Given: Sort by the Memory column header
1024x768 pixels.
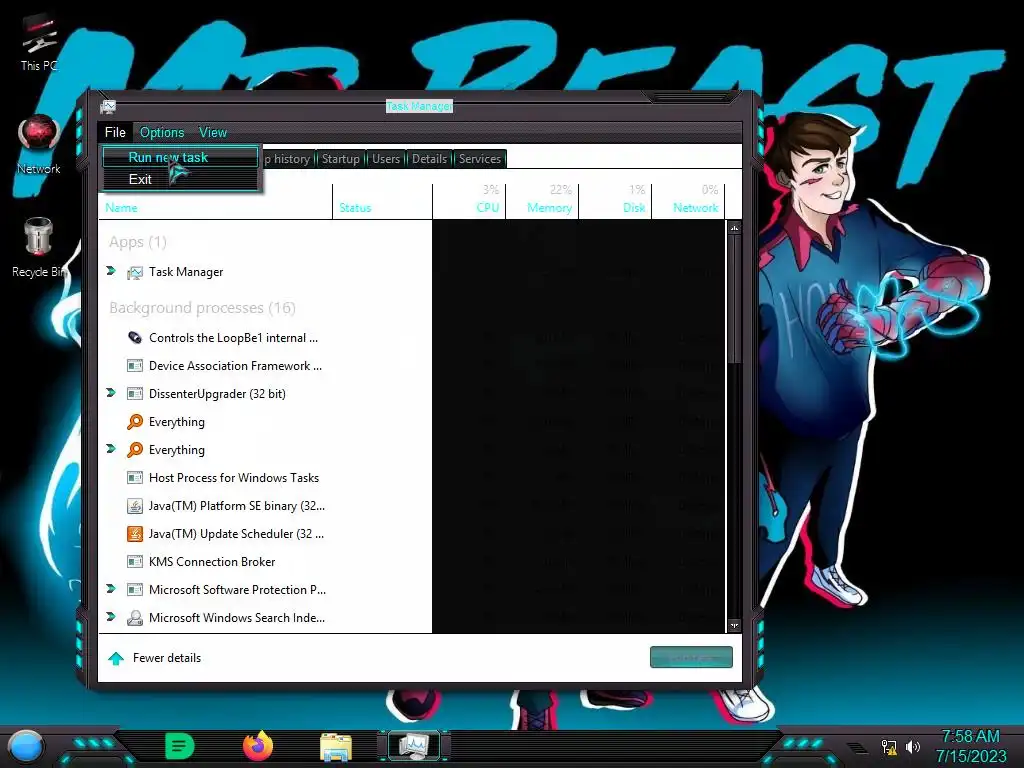Looking at the screenshot, I should [x=542, y=201].
